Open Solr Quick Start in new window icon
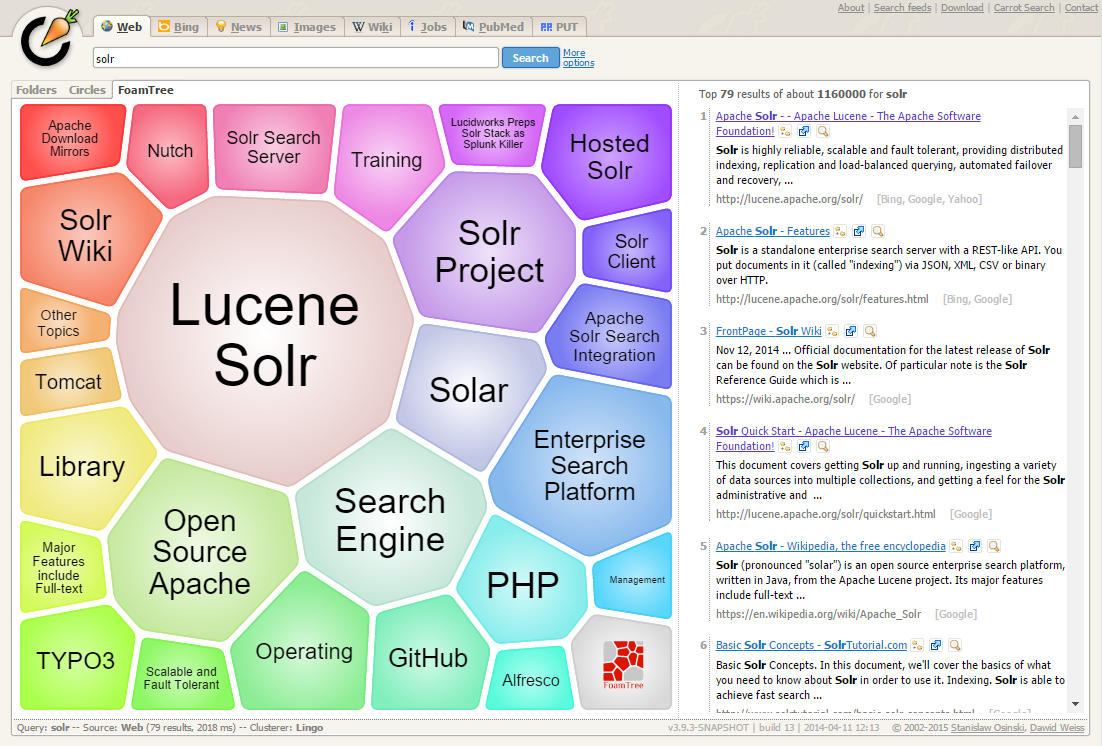This screenshot has width=1102, height=746. 804,447
